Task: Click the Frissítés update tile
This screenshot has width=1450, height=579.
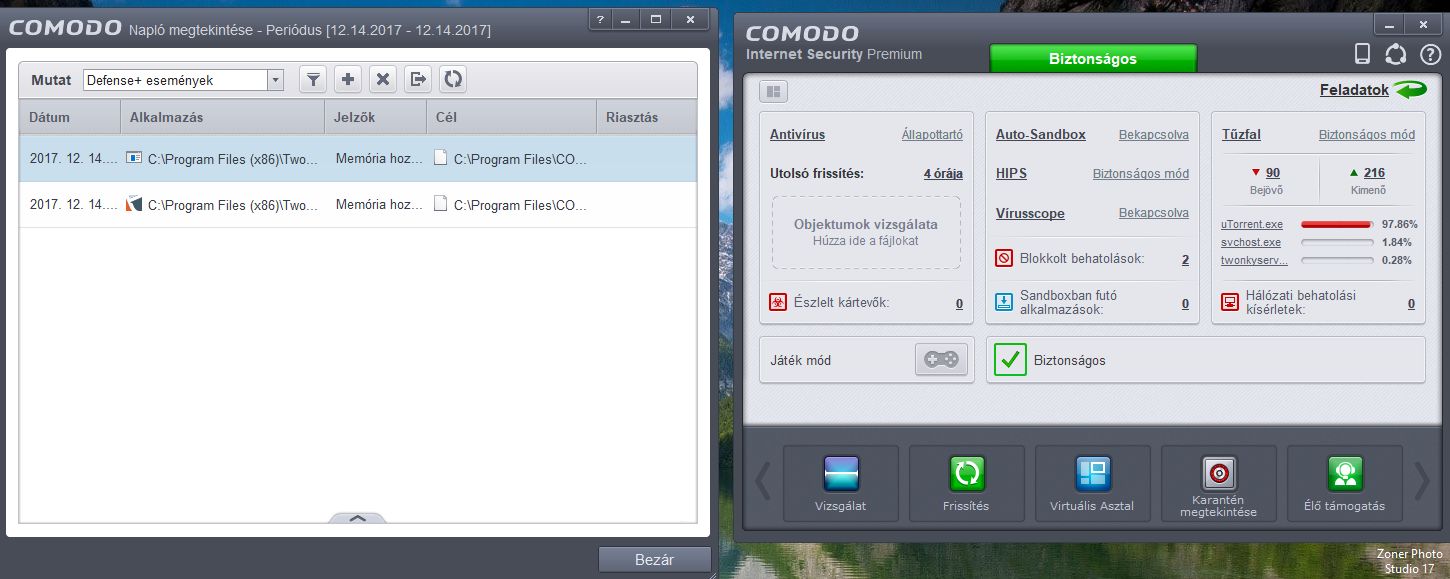Action: click(966, 483)
